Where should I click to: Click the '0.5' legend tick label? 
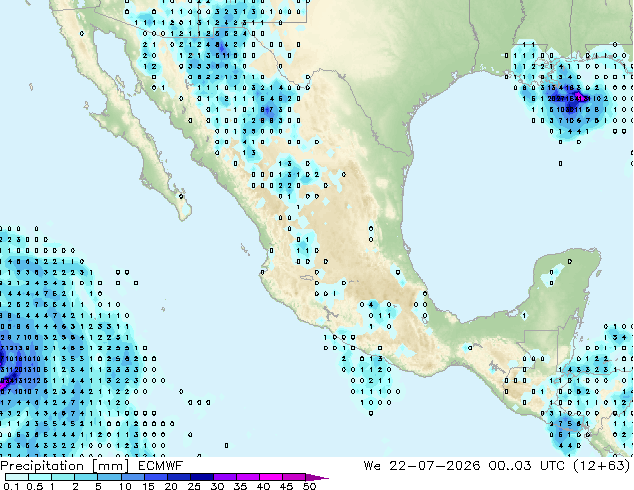(x=35, y=486)
